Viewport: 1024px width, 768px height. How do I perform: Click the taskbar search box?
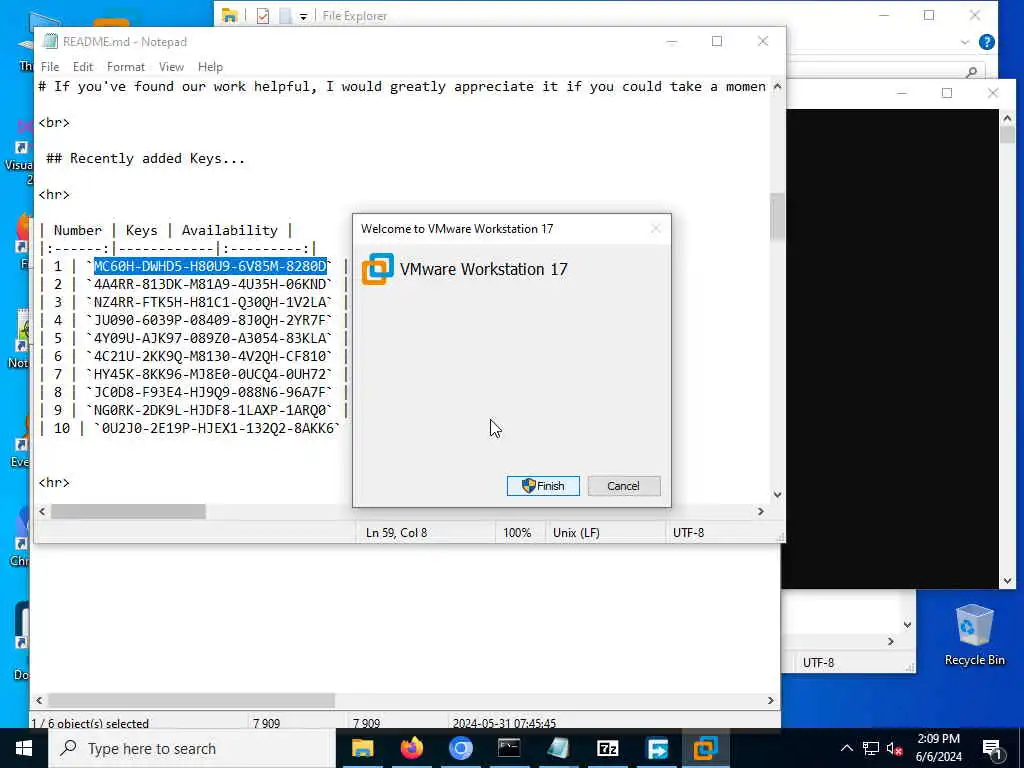192,748
